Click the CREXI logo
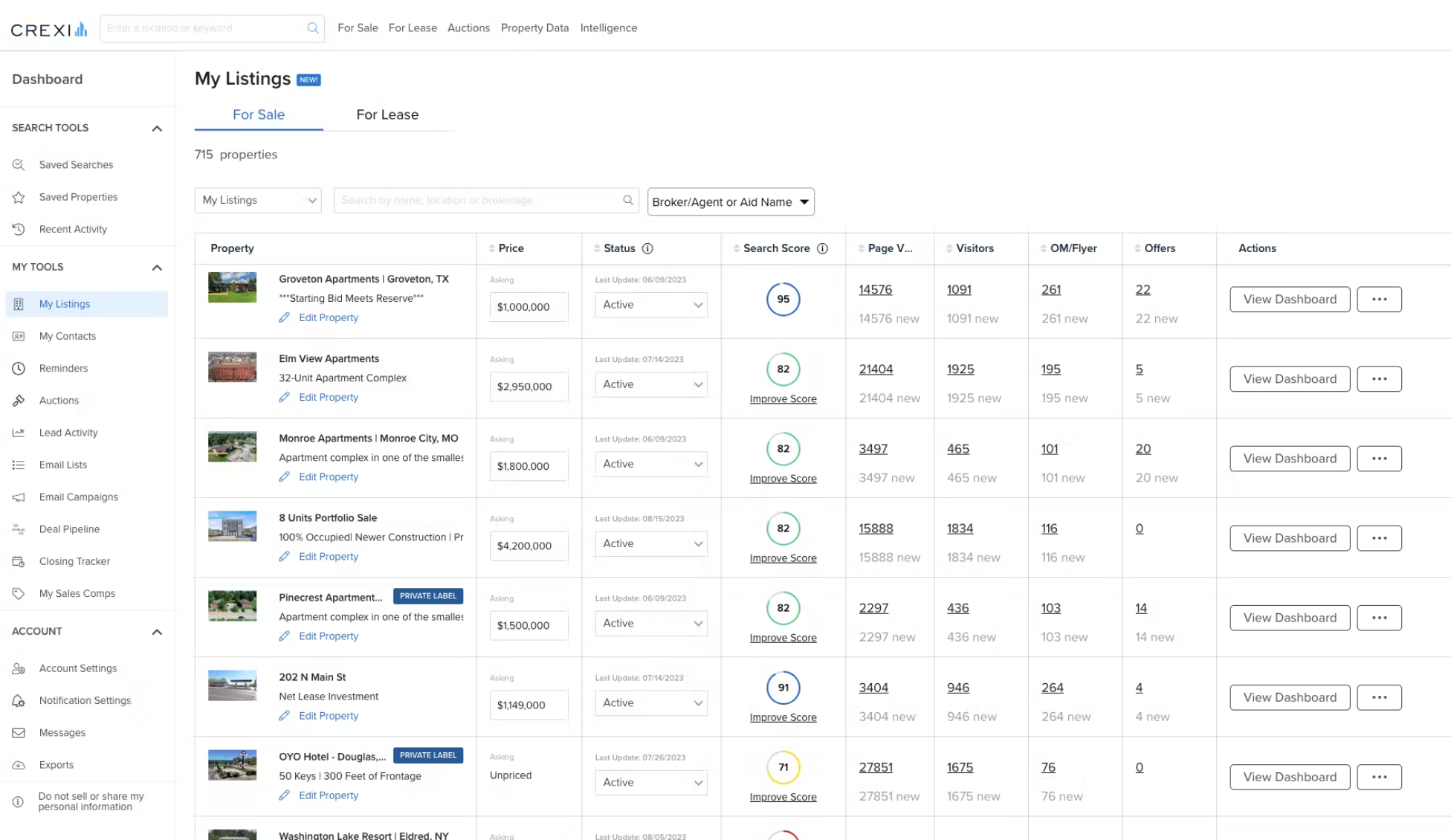Image resolution: width=1451 pixels, height=840 pixels. click(x=49, y=30)
